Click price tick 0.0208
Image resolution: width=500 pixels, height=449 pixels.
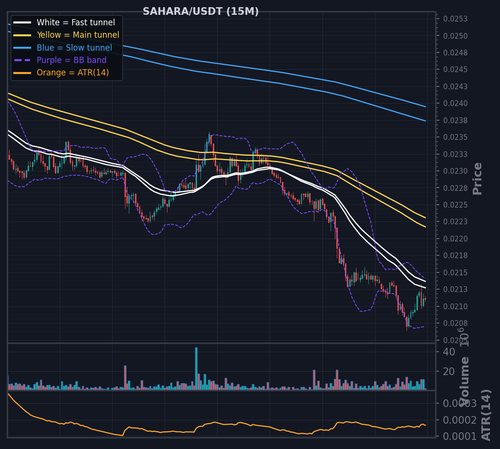tap(455, 323)
